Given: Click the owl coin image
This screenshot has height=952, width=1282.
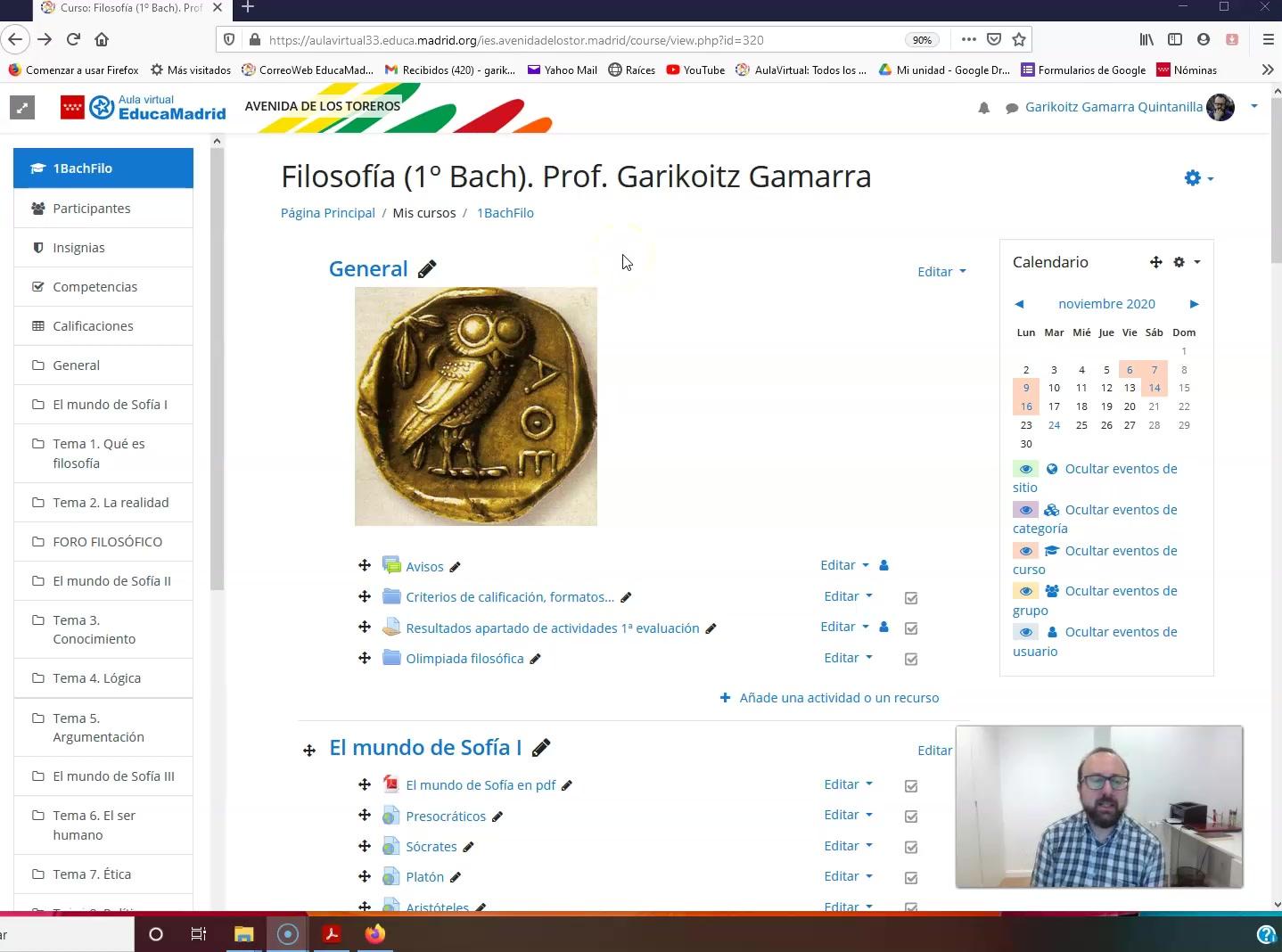Looking at the screenshot, I should [x=476, y=406].
